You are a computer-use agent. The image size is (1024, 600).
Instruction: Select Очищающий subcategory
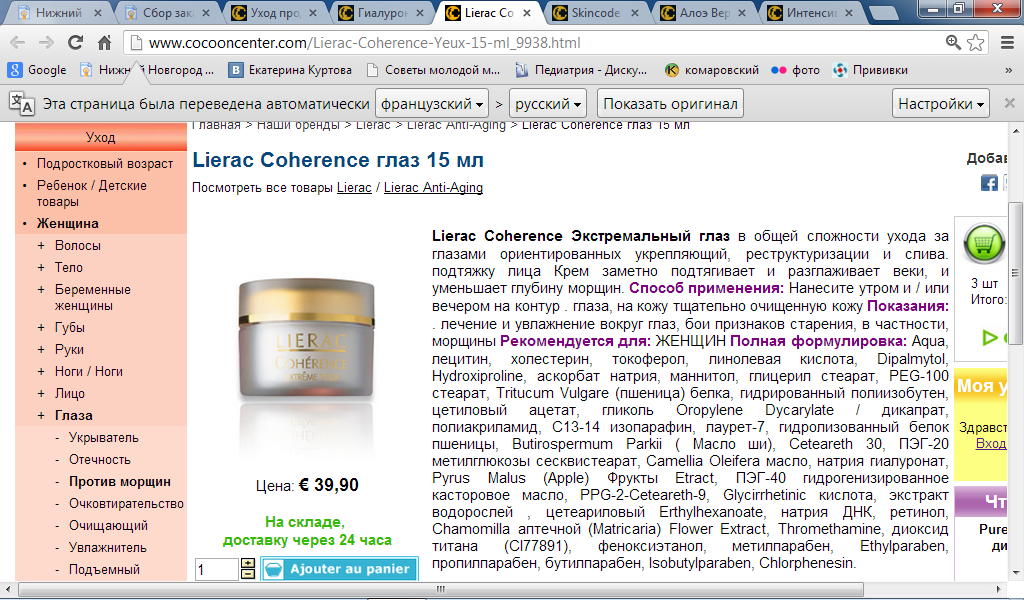click(108, 525)
